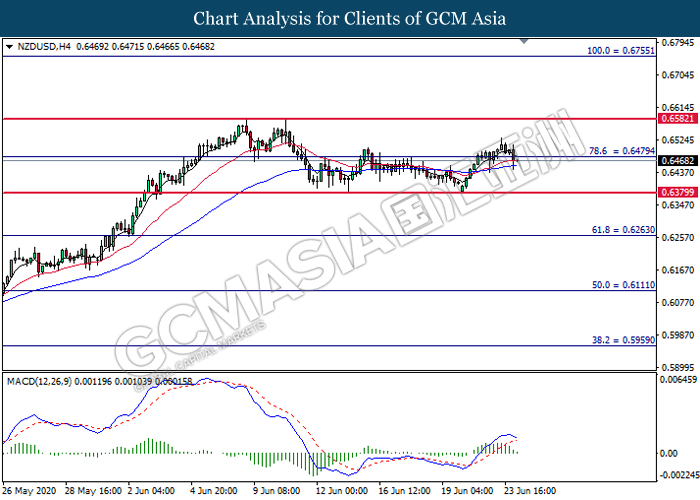Select the 61.8 = 0.62630 Fibonacci label
The image size is (700, 500).
point(621,229)
